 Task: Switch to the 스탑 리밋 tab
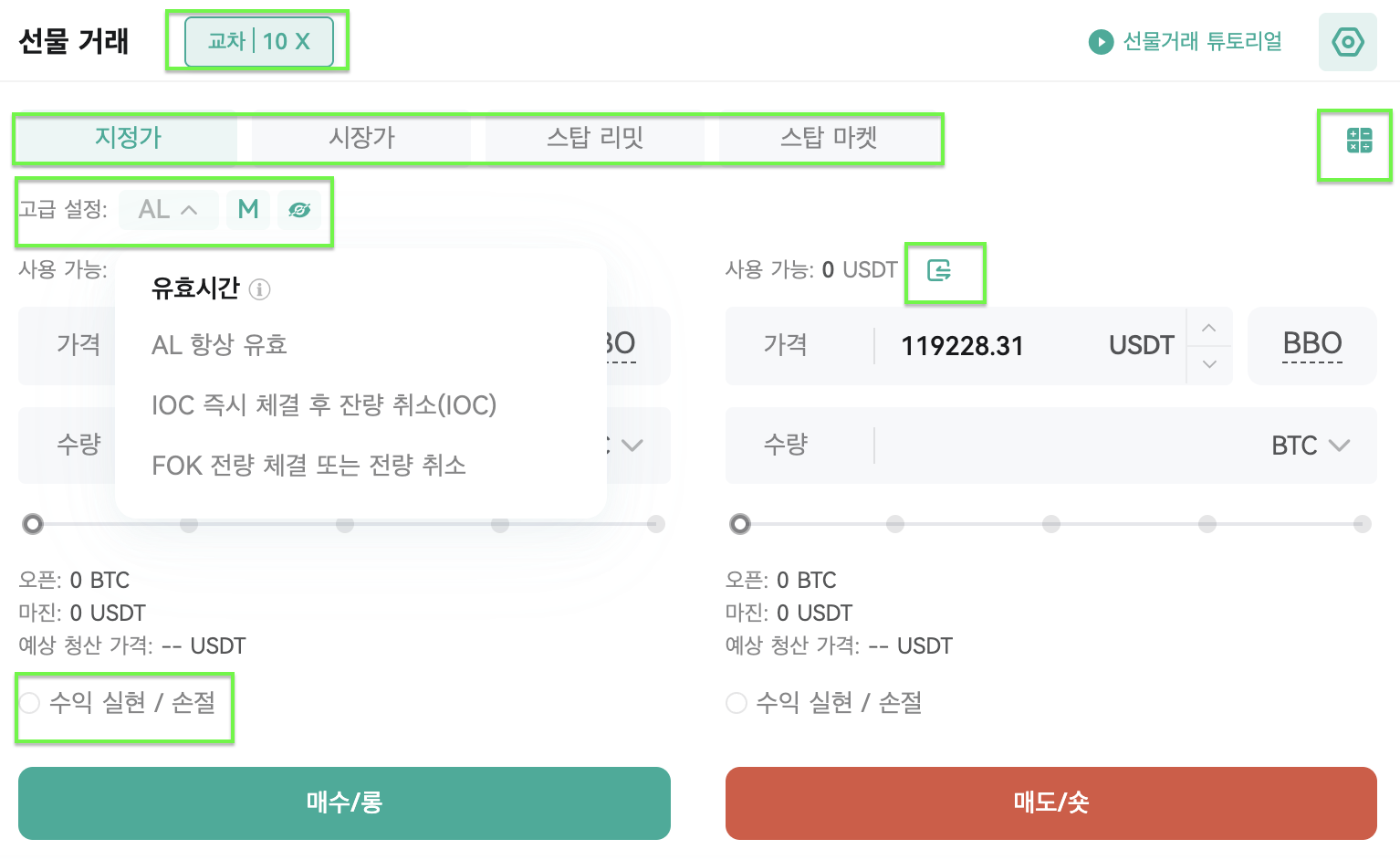coord(594,138)
